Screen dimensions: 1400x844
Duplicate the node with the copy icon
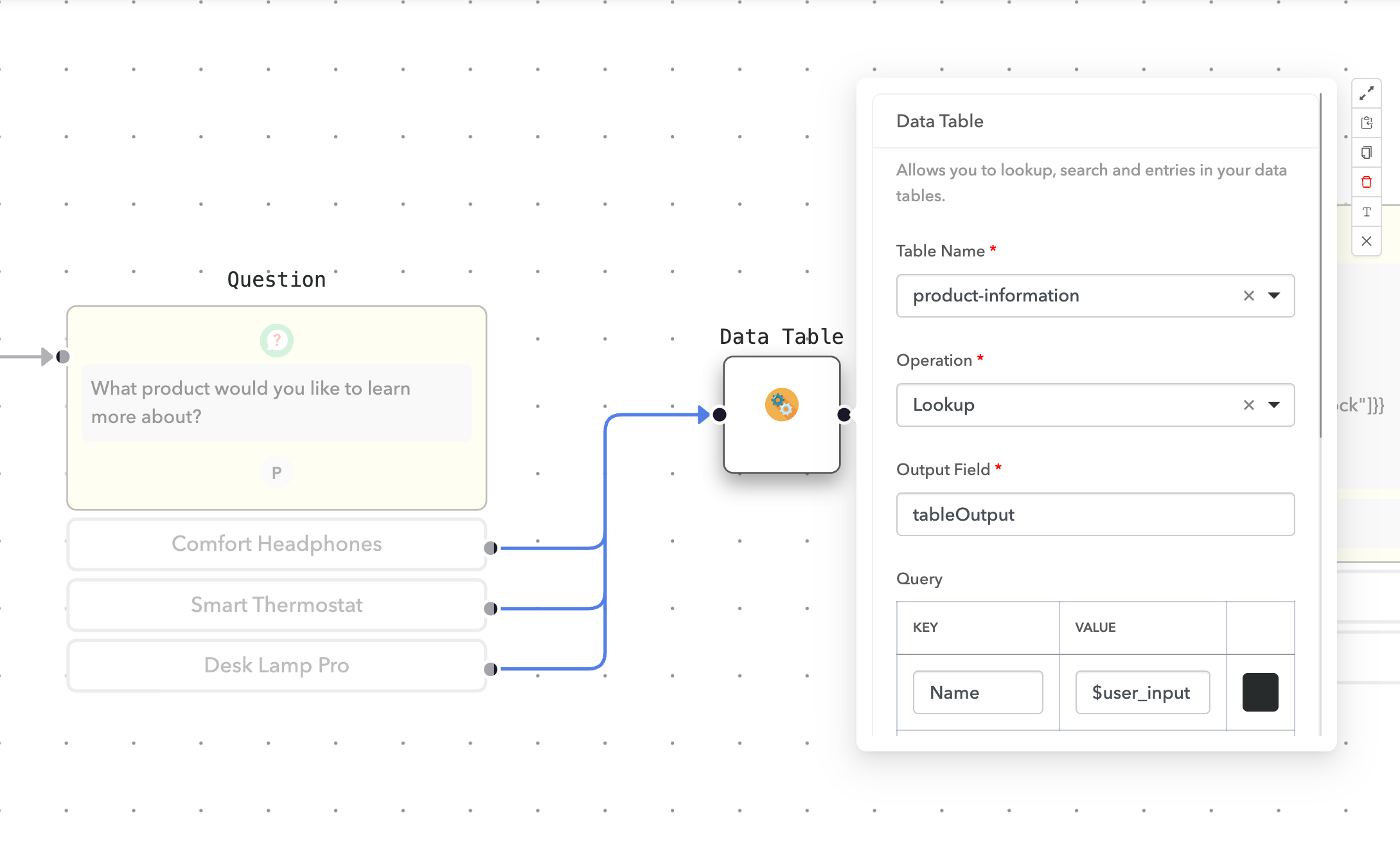pos(1367,152)
